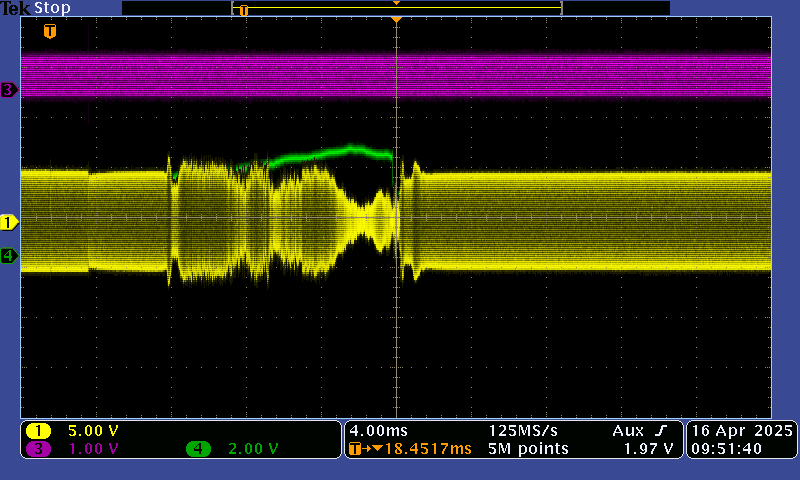Image resolution: width=800 pixels, height=480 pixels.
Task: Toggle the channel 1 yellow badge
Action: tap(39, 430)
